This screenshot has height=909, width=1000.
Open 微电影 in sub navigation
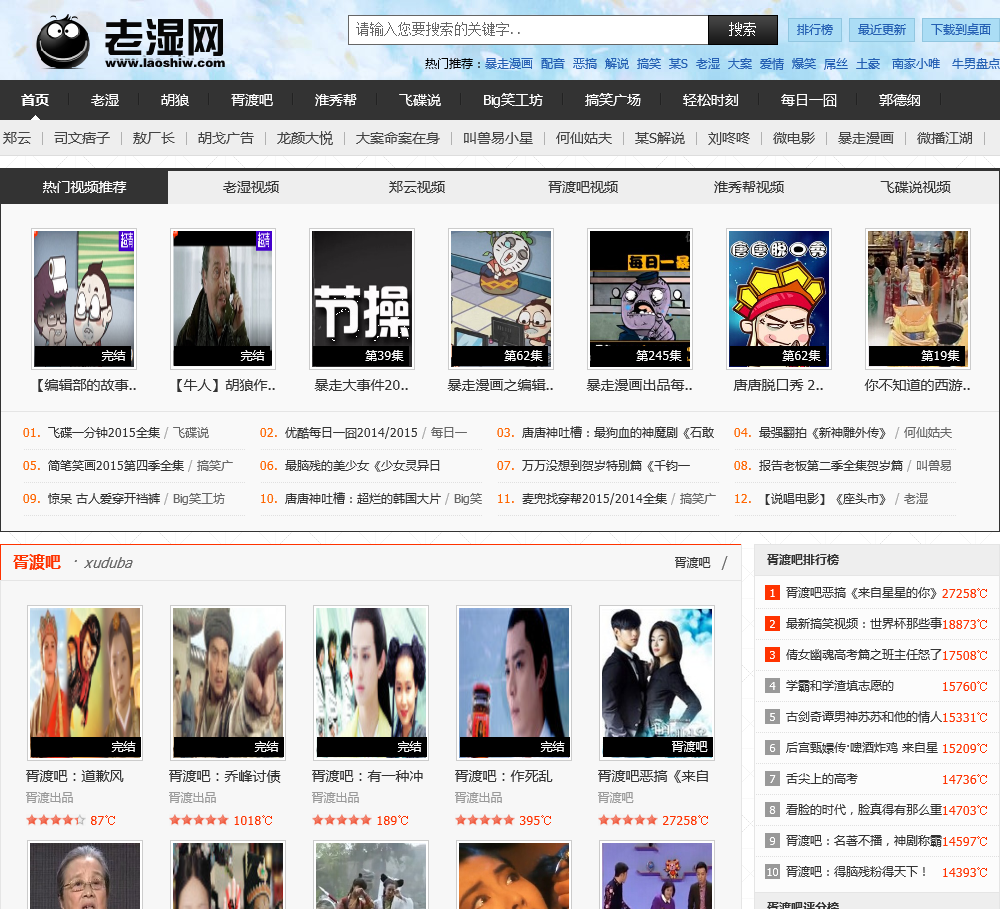pos(793,138)
